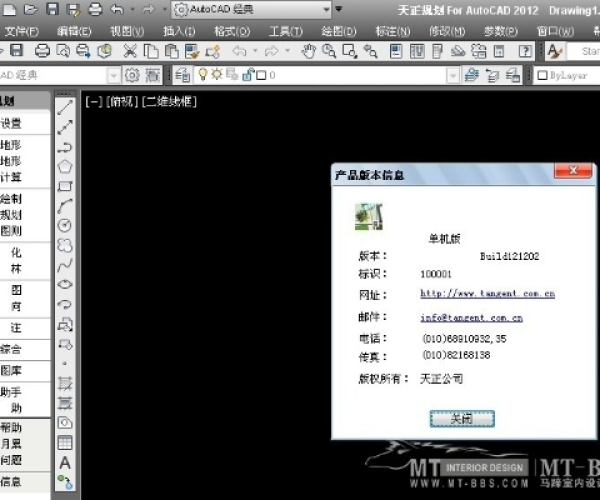Open Plot Preview

(x=63, y=51)
